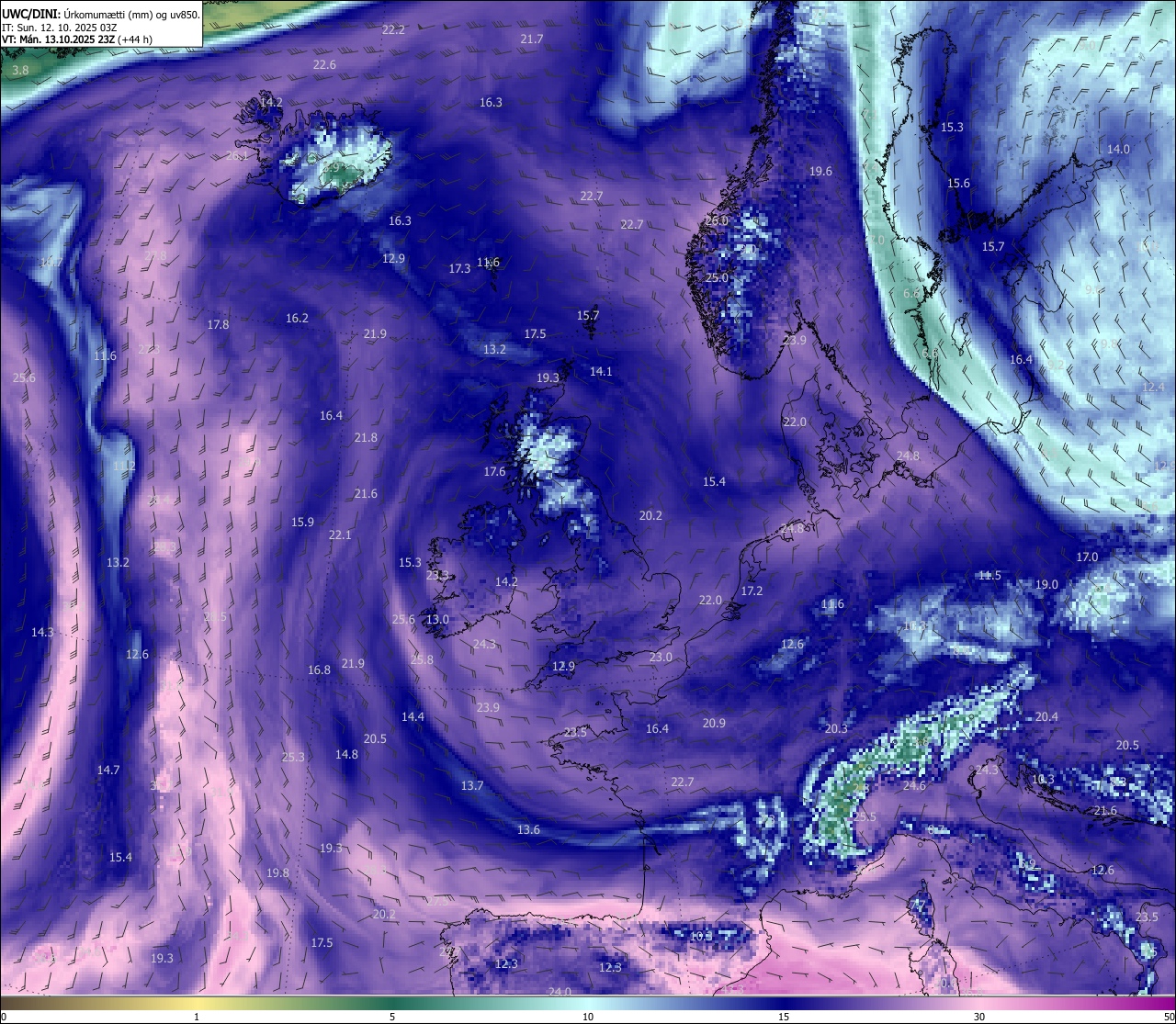This screenshot has width=1176, height=1024.
Task: Click the map value '24.6'
Action: point(914,785)
